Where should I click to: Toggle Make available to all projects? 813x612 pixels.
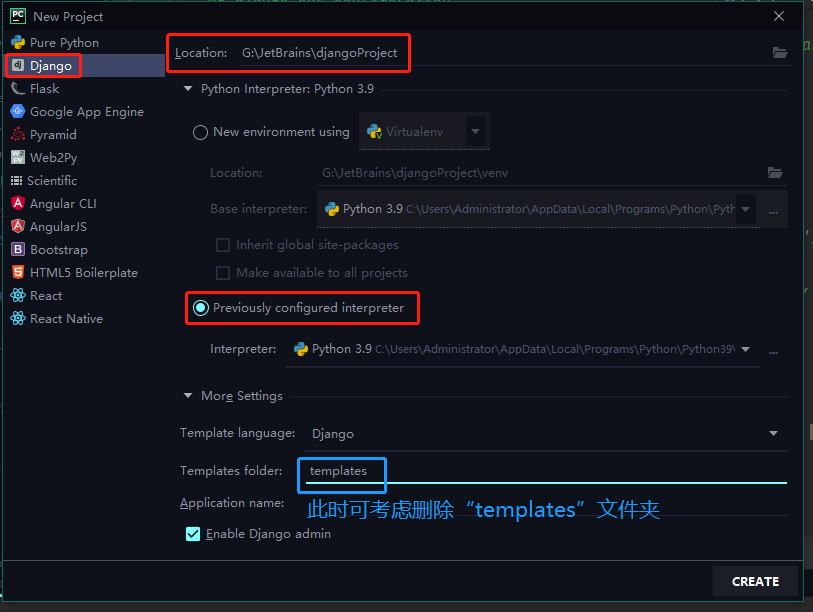(x=223, y=273)
